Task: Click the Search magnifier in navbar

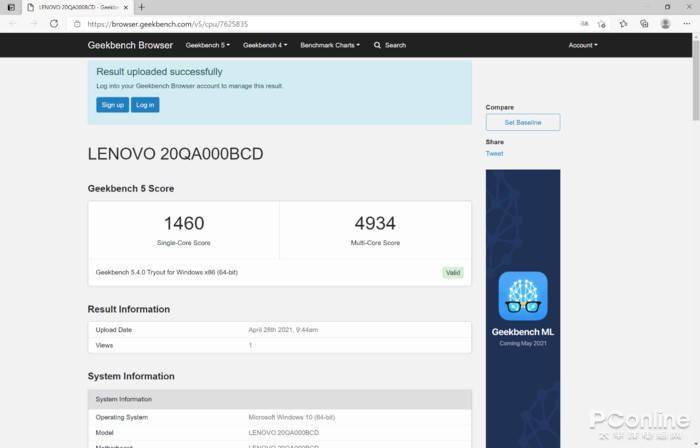Action: [377, 45]
